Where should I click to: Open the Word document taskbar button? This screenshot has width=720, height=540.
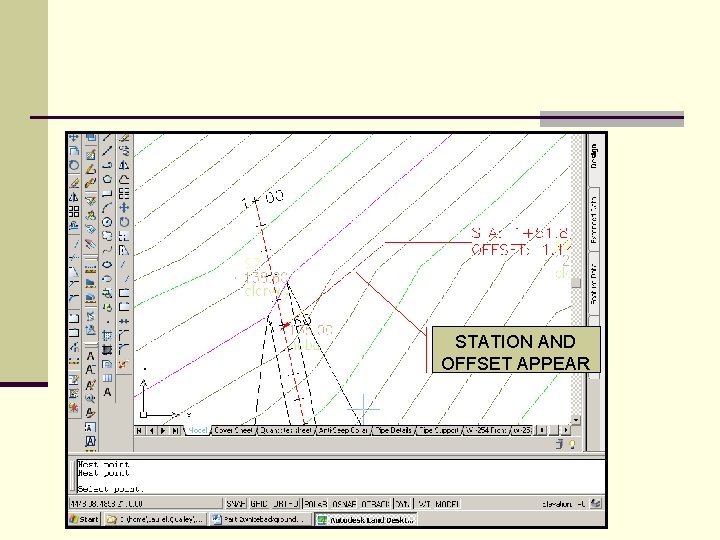pos(260,519)
